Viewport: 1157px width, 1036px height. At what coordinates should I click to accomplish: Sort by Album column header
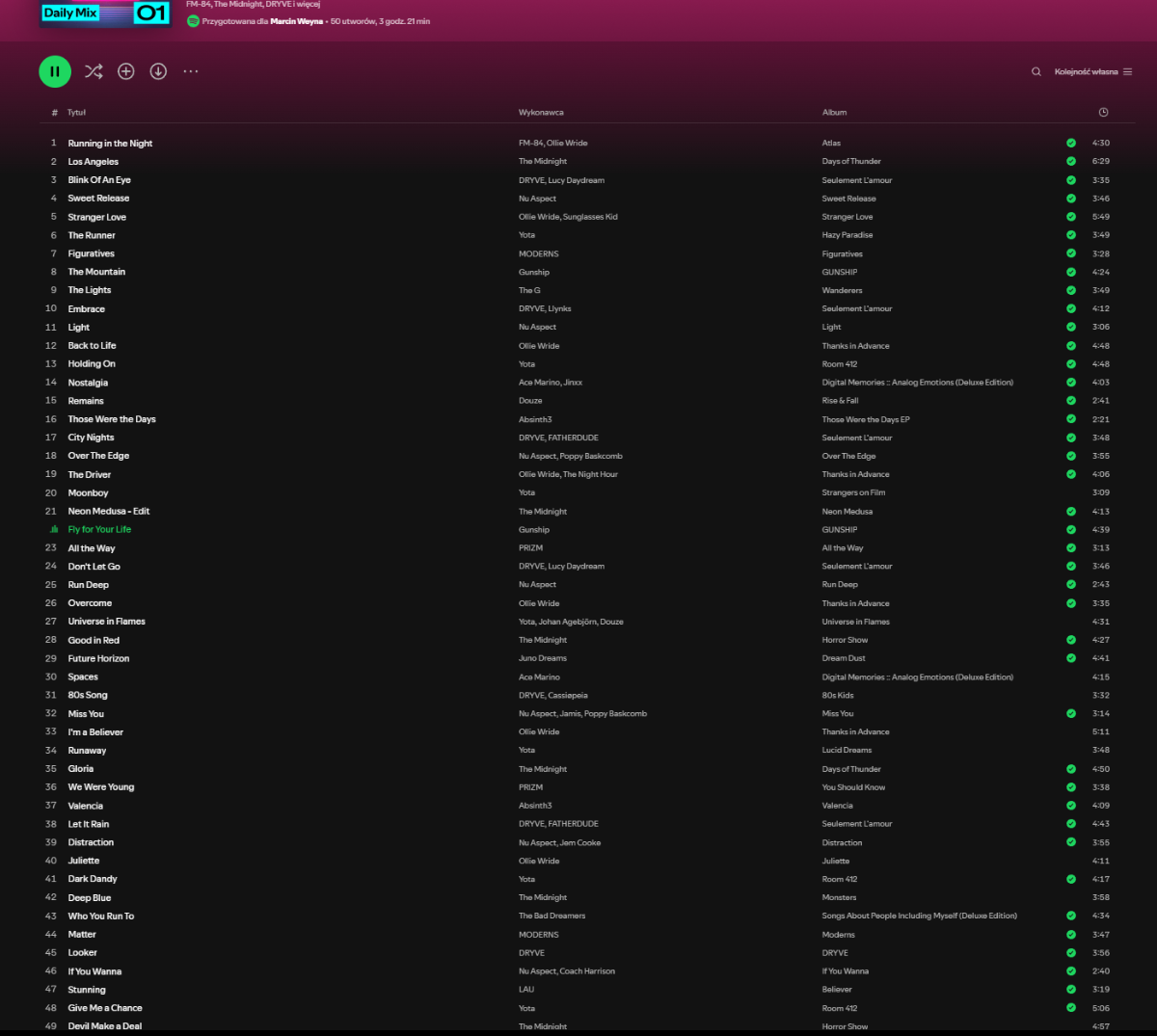(834, 113)
